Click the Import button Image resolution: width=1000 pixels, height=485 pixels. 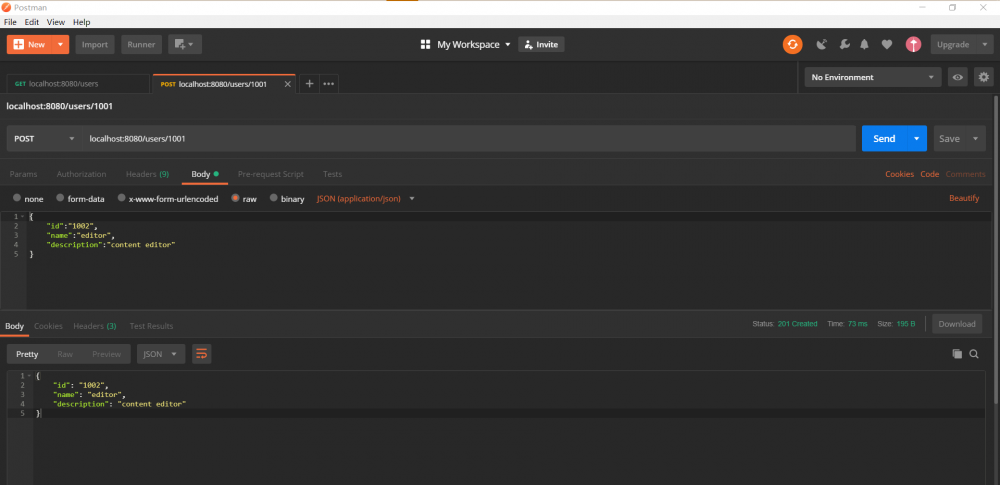(x=95, y=45)
